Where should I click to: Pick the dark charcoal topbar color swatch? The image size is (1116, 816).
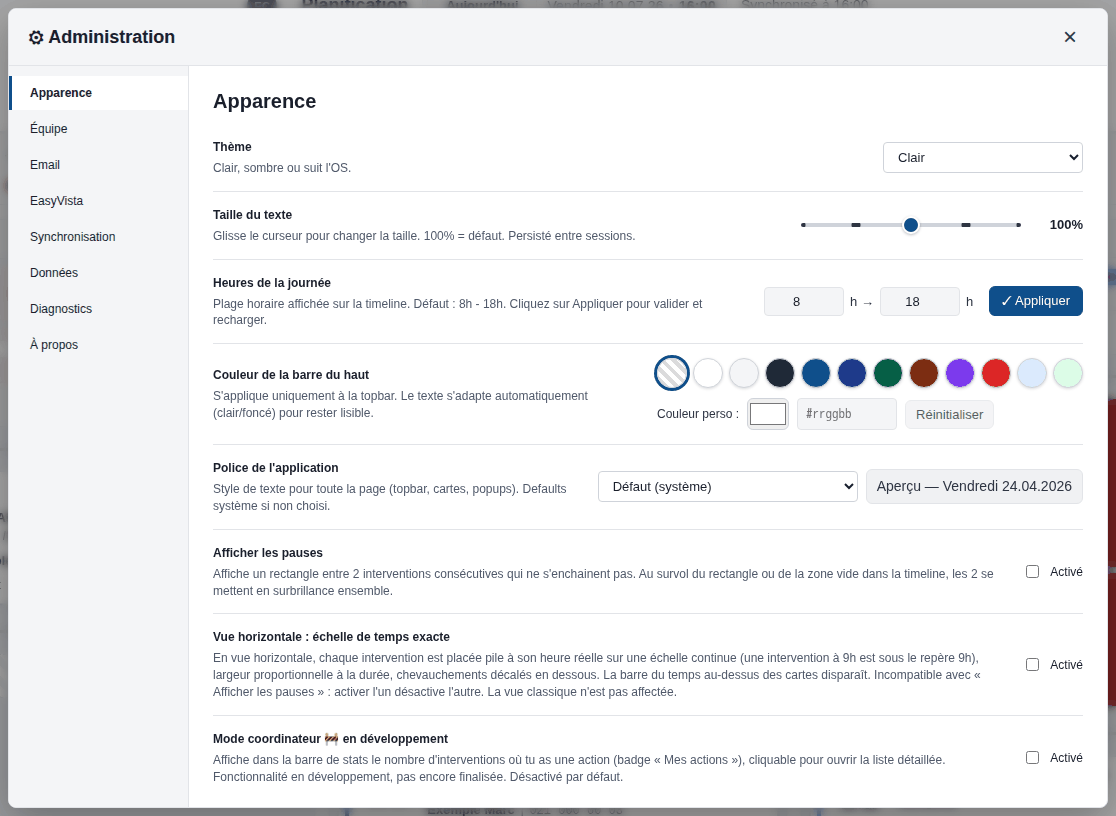tap(780, 373)
